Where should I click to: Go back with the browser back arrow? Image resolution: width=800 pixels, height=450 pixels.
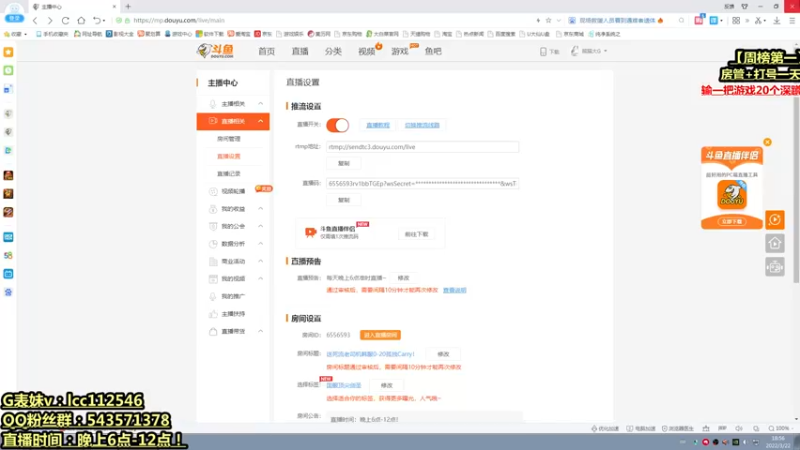[x=35, y=20]
